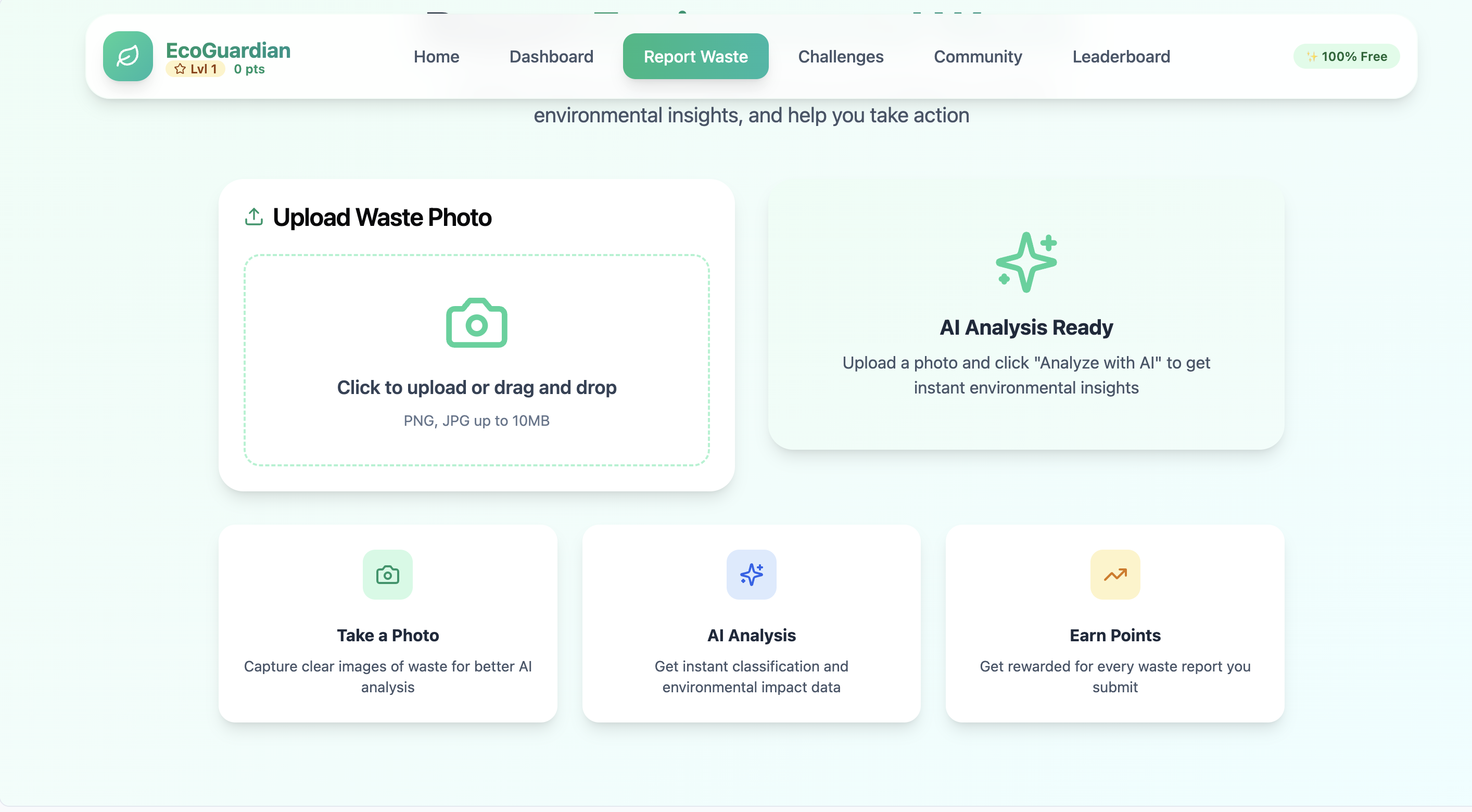This screenshot has height=812, width=1472.
Task: Click the EcoGuardian leaf logo icon
Action: 128,56
